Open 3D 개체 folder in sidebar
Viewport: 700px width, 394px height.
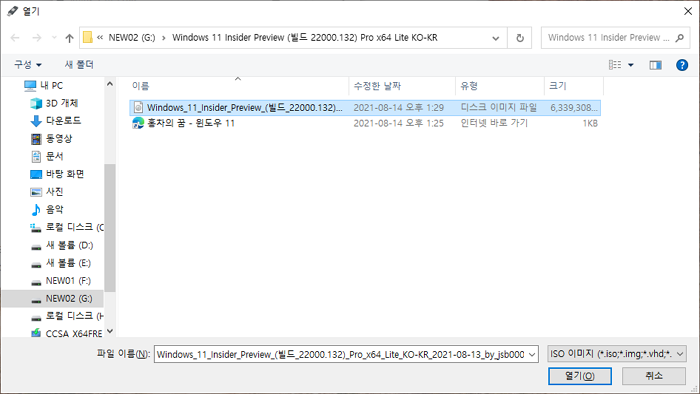pos(54,103)
